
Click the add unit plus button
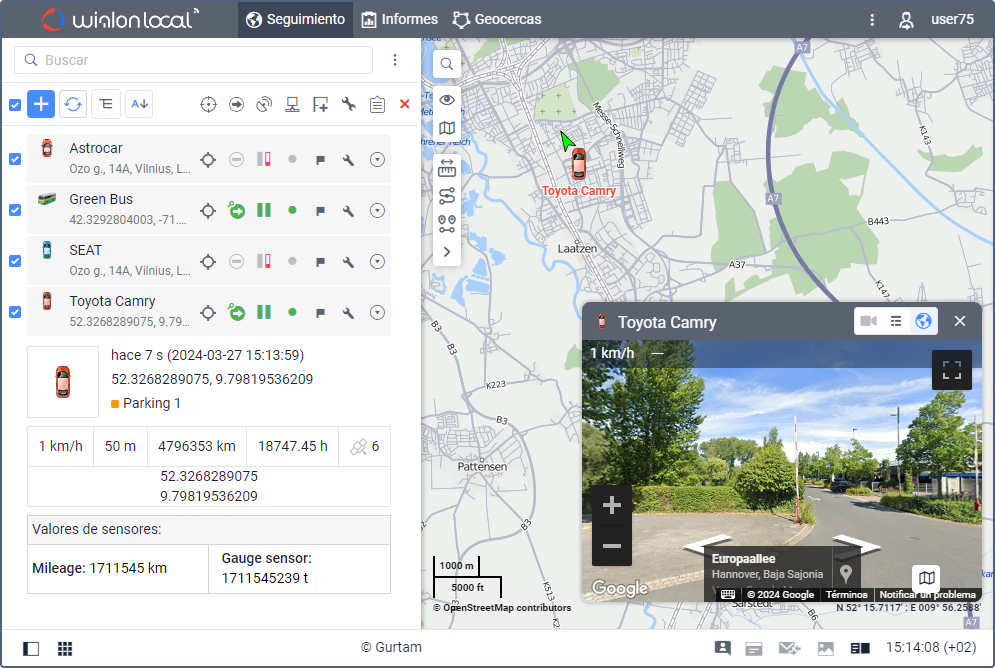41,103
